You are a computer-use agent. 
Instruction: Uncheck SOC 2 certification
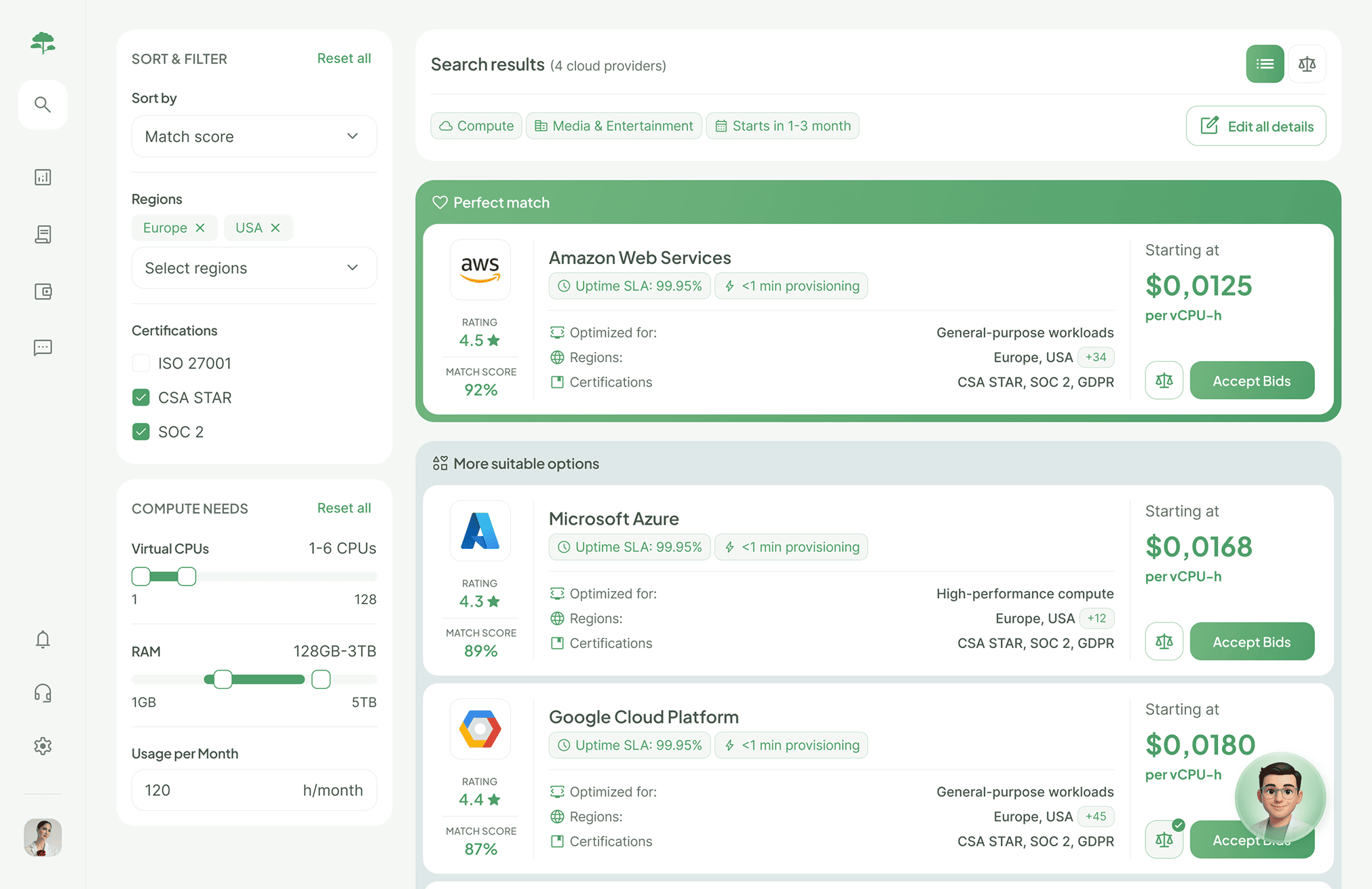(x=141, y=432)
